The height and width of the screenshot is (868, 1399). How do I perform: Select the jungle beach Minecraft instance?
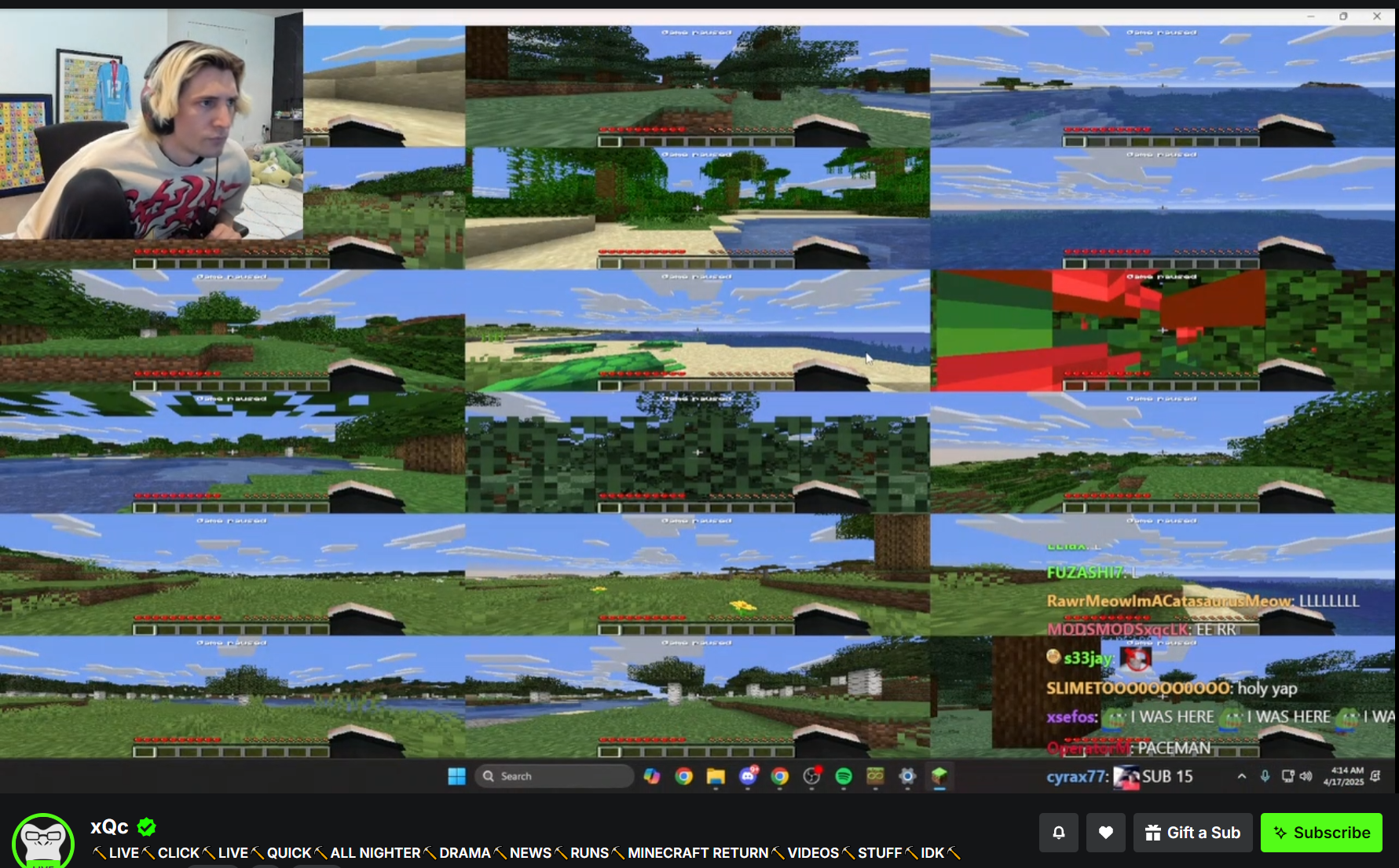pos(698,208)
